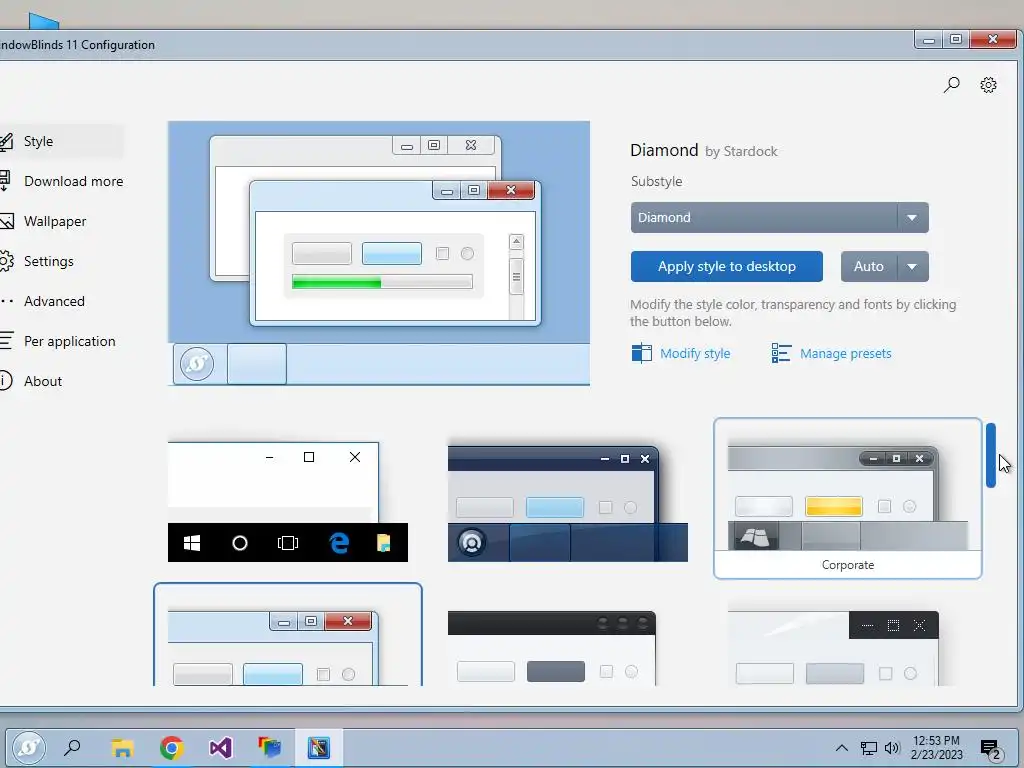1024x768 pixels.
Task: Show hidden system tray icons
Action: (x=841, y=748)
